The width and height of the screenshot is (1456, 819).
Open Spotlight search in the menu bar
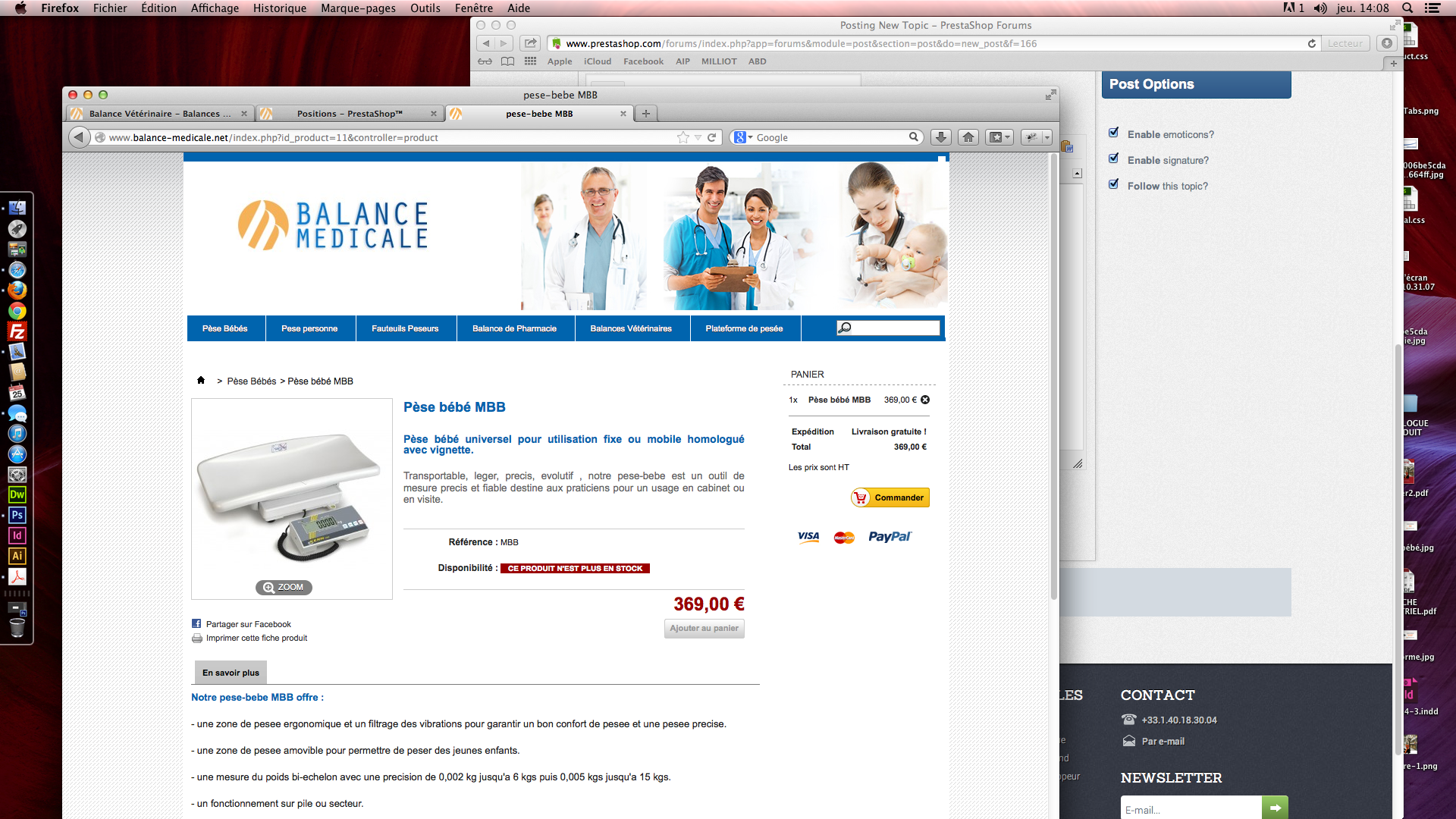(x=1407, y=8)
